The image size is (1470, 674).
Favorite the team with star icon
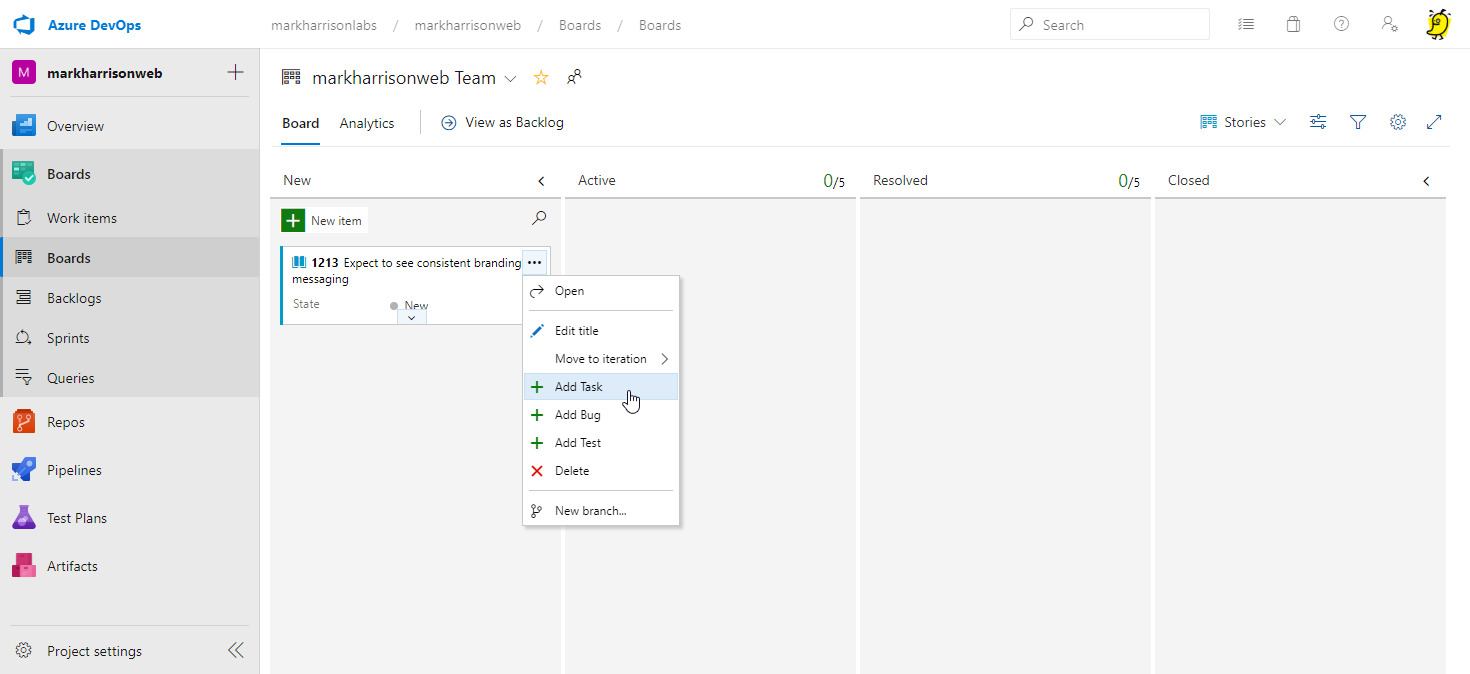tap(541, 78)
